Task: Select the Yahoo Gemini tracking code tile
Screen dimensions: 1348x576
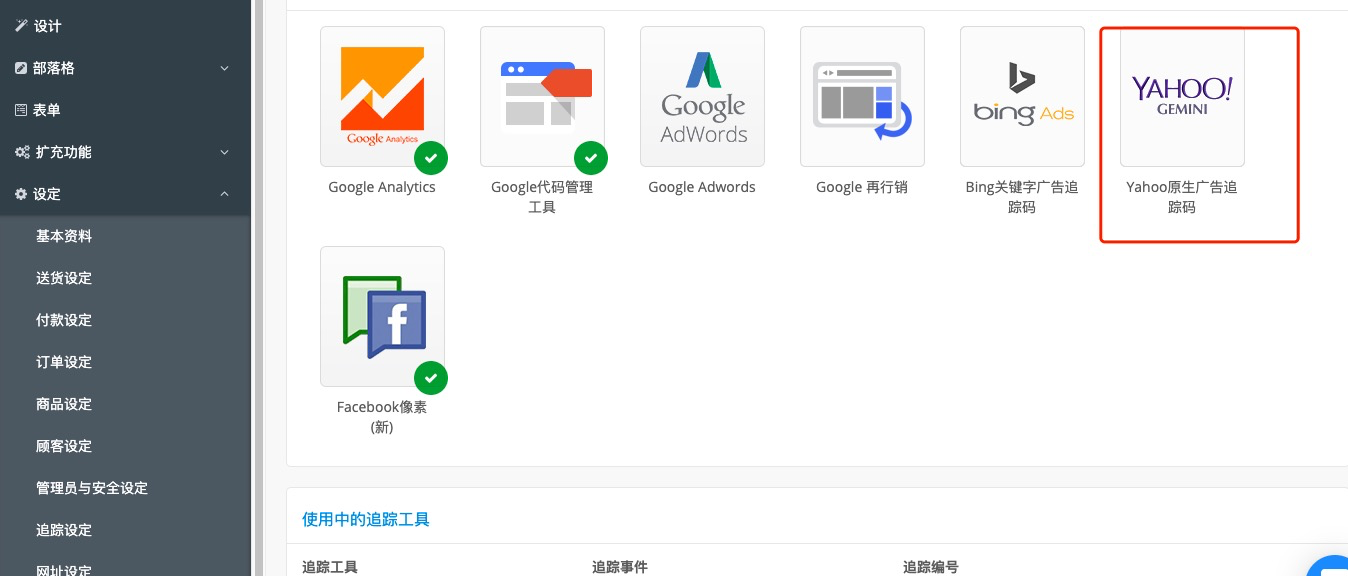Action: 1182,96
